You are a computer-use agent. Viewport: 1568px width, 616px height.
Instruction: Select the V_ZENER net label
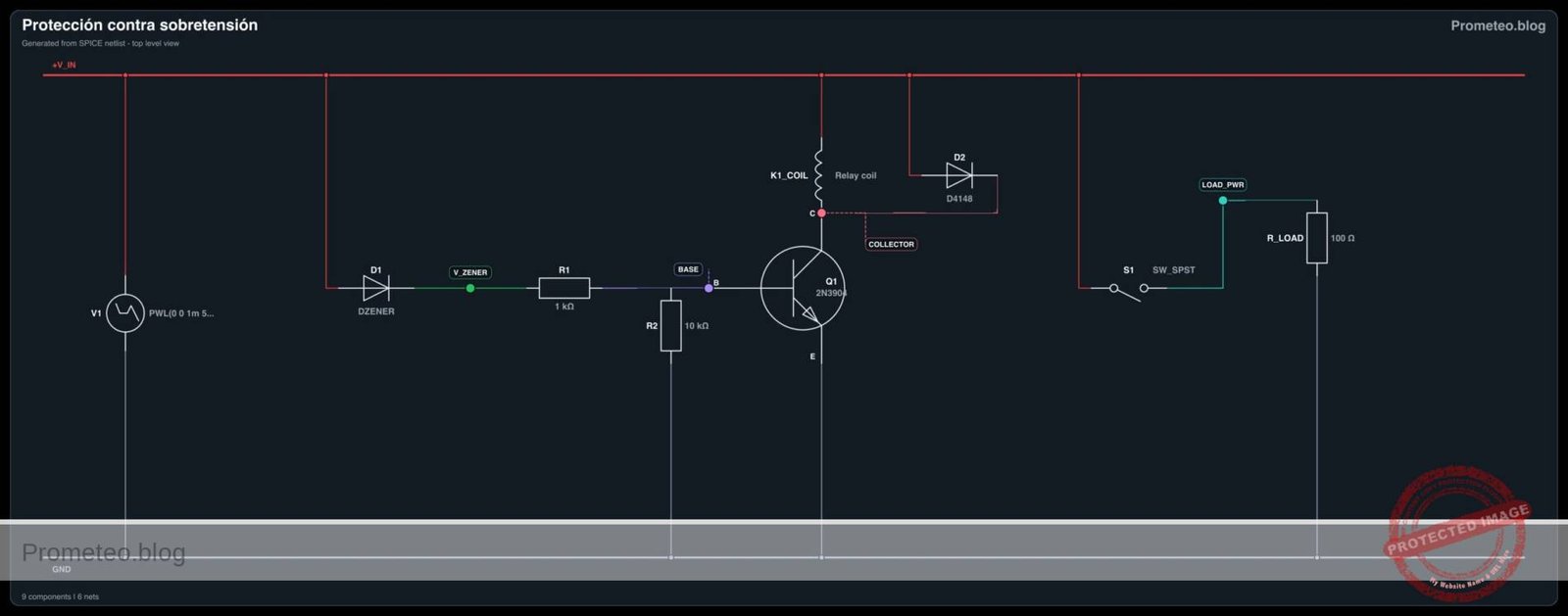[x=470, y=272]
